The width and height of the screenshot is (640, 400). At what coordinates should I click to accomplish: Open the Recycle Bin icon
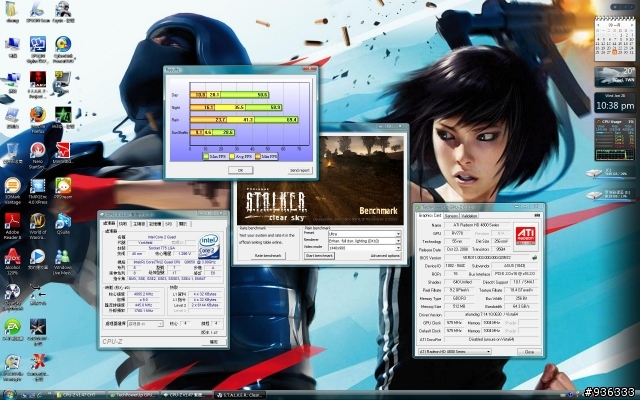coord(12,151)
